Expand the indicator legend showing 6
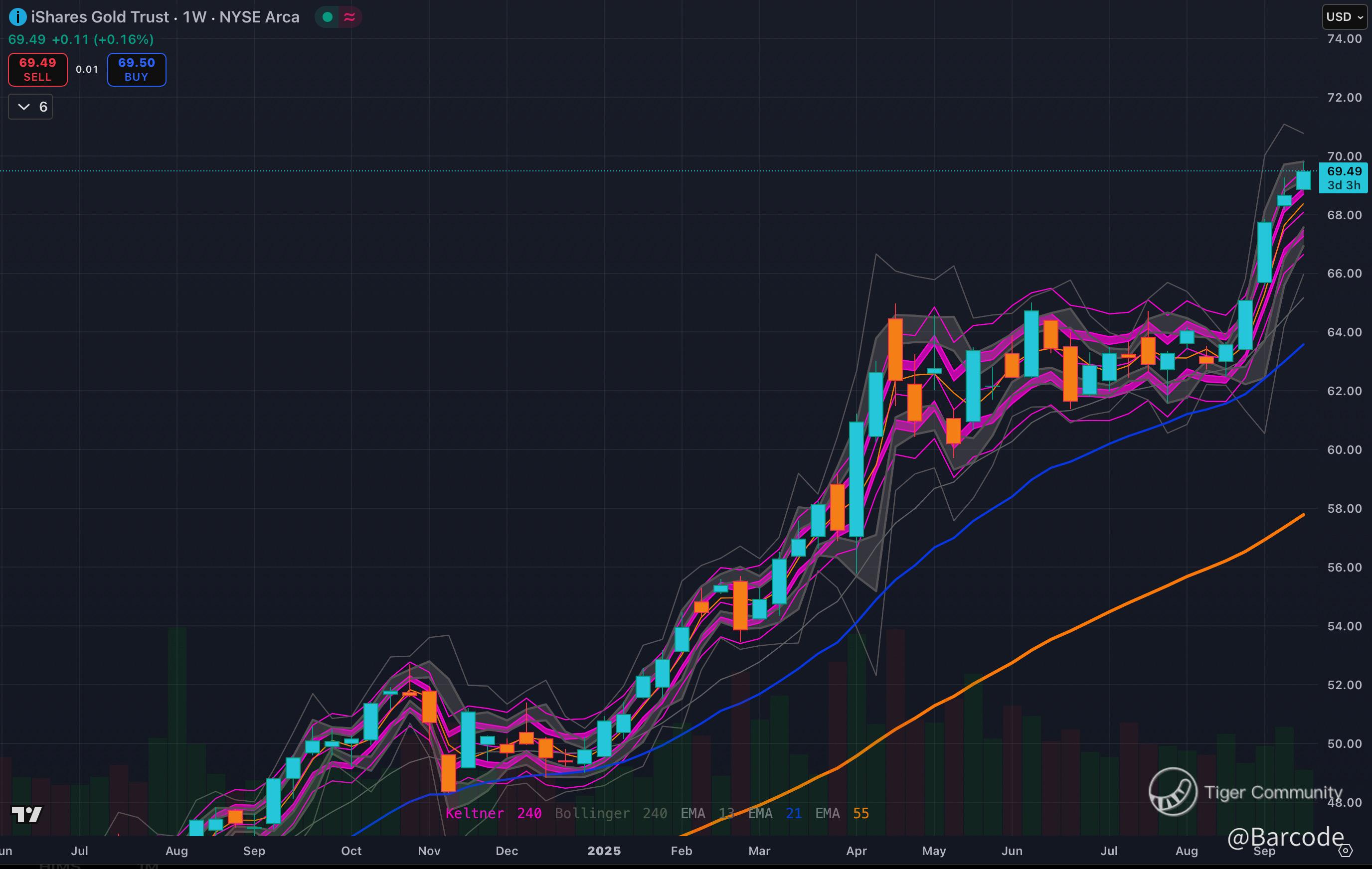Viewport: 1372px width, 869px height. pyautogui.click(x=31, y=107)
